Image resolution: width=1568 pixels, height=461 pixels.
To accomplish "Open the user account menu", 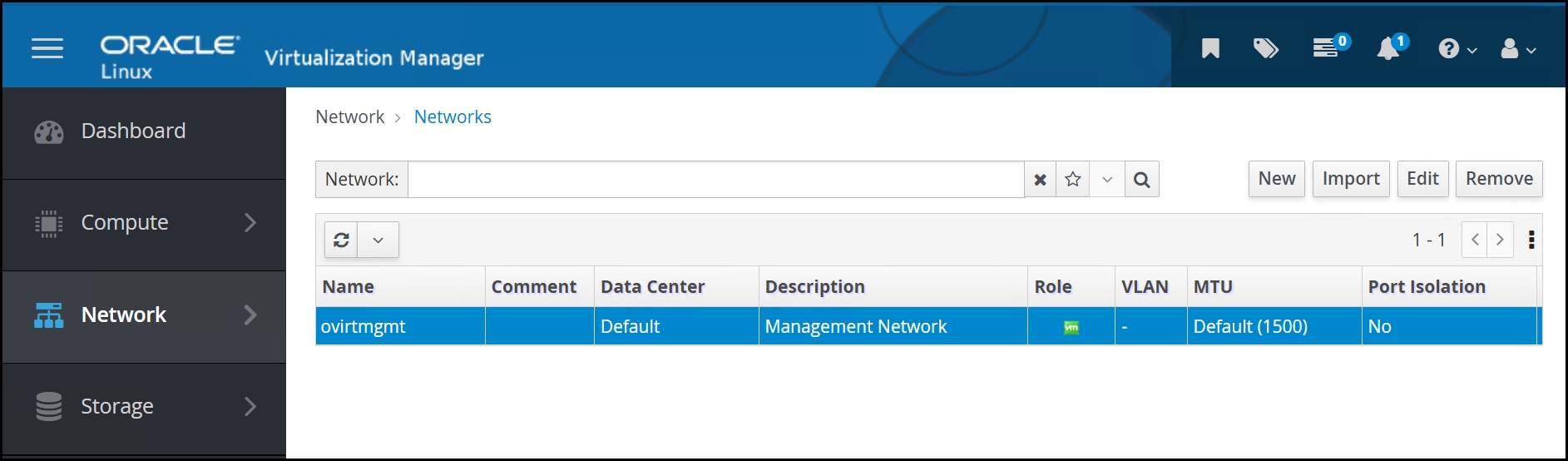I will pyautogui.click(x=1518, y=49).
